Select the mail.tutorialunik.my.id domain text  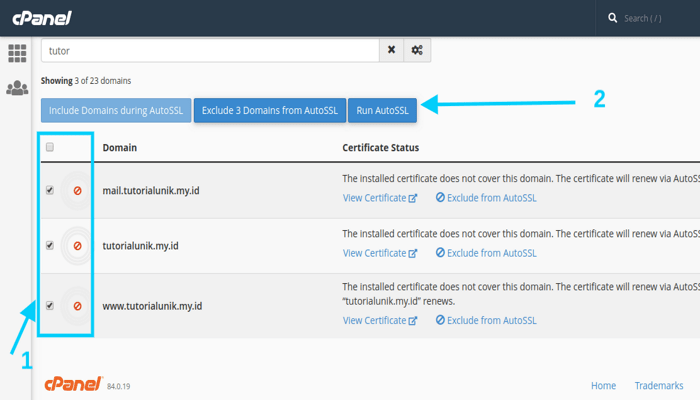(151, 191)
